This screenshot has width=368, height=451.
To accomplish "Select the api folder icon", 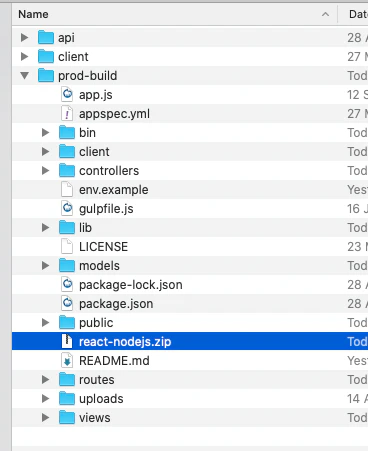I will click(46, 37).
